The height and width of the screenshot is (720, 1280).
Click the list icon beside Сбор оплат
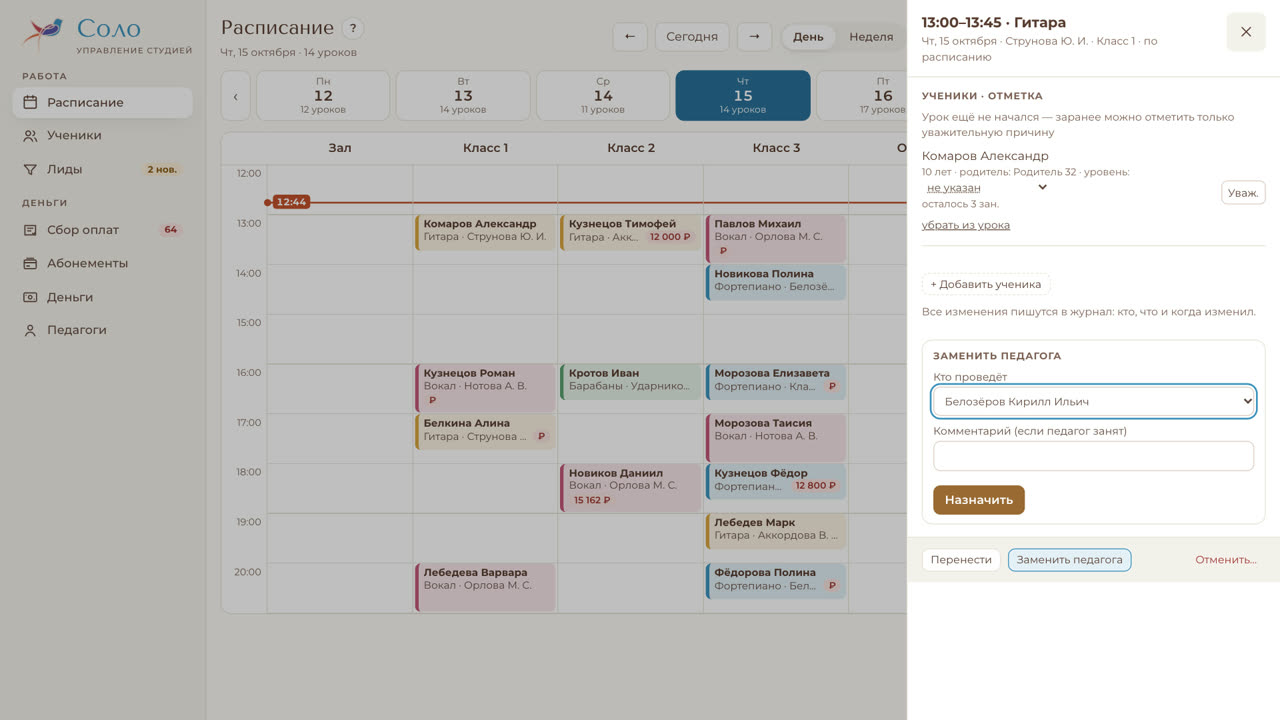click(30, 230)
